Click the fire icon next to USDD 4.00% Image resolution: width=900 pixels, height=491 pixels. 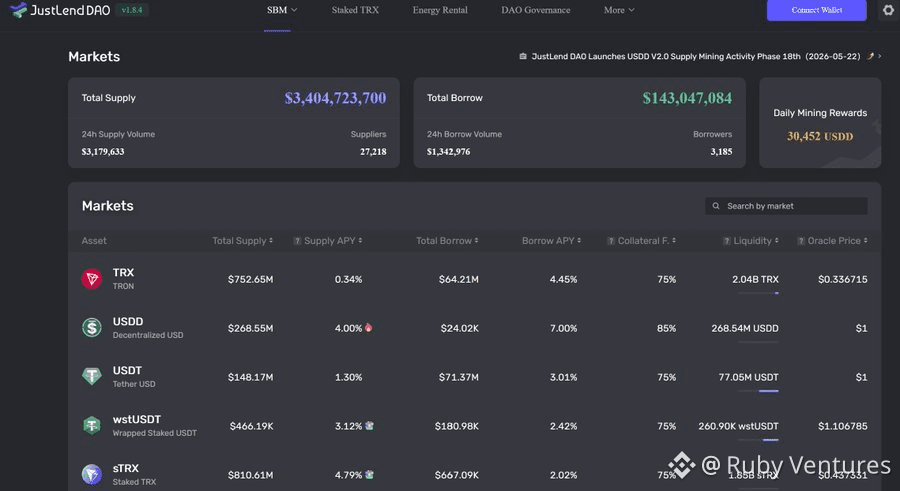(x=368, y=328)
